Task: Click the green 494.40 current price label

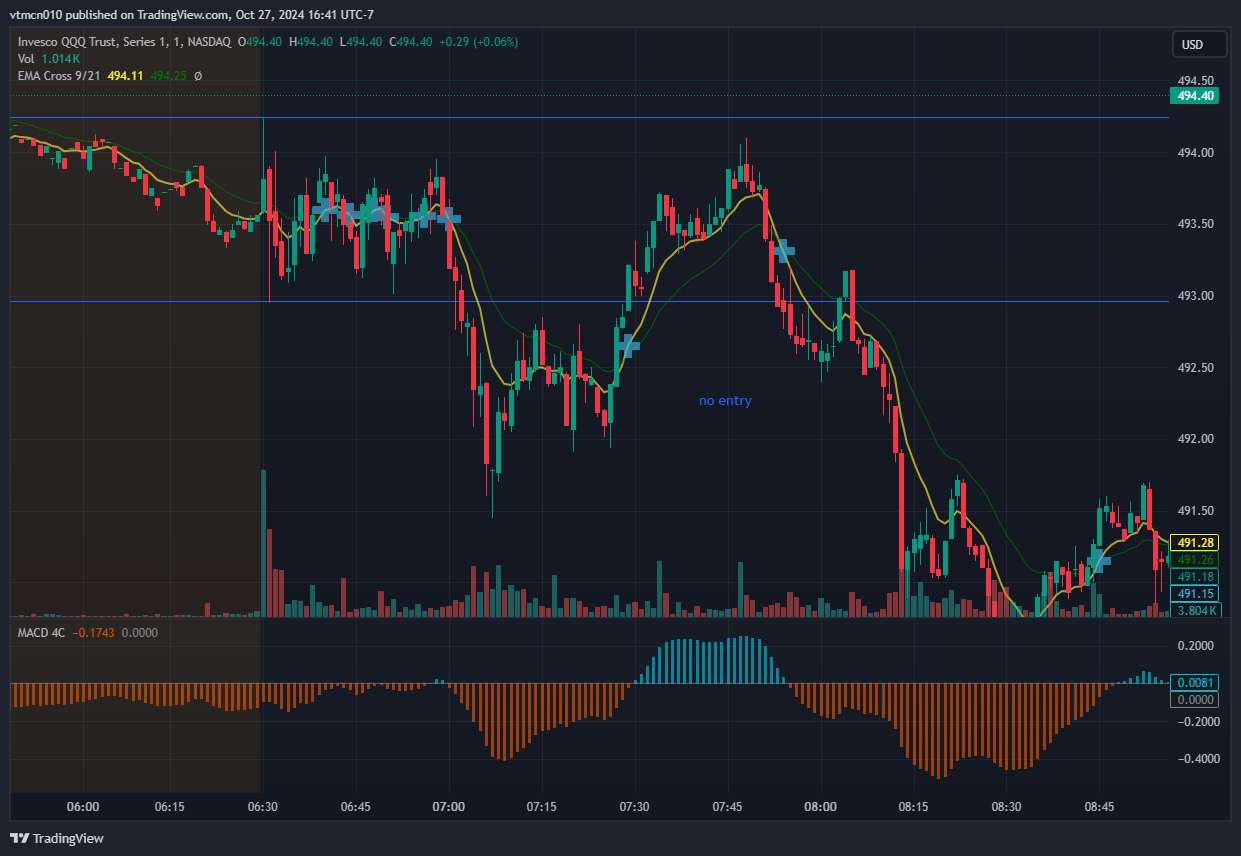Action: [1196, 96]
